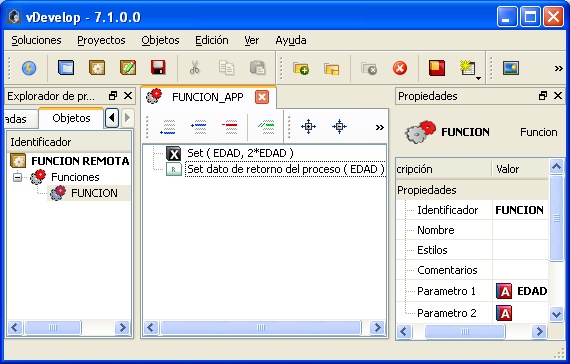Expand main toolbar overflow chevron

[x=558, y=68]
